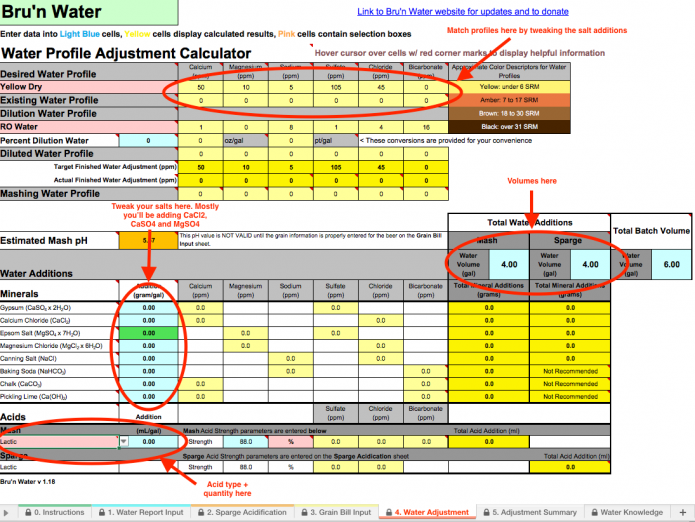Click the Bru'n Water v 1.18 version text
The height and width of the screenshot is (522, 695).
point(27,482)
